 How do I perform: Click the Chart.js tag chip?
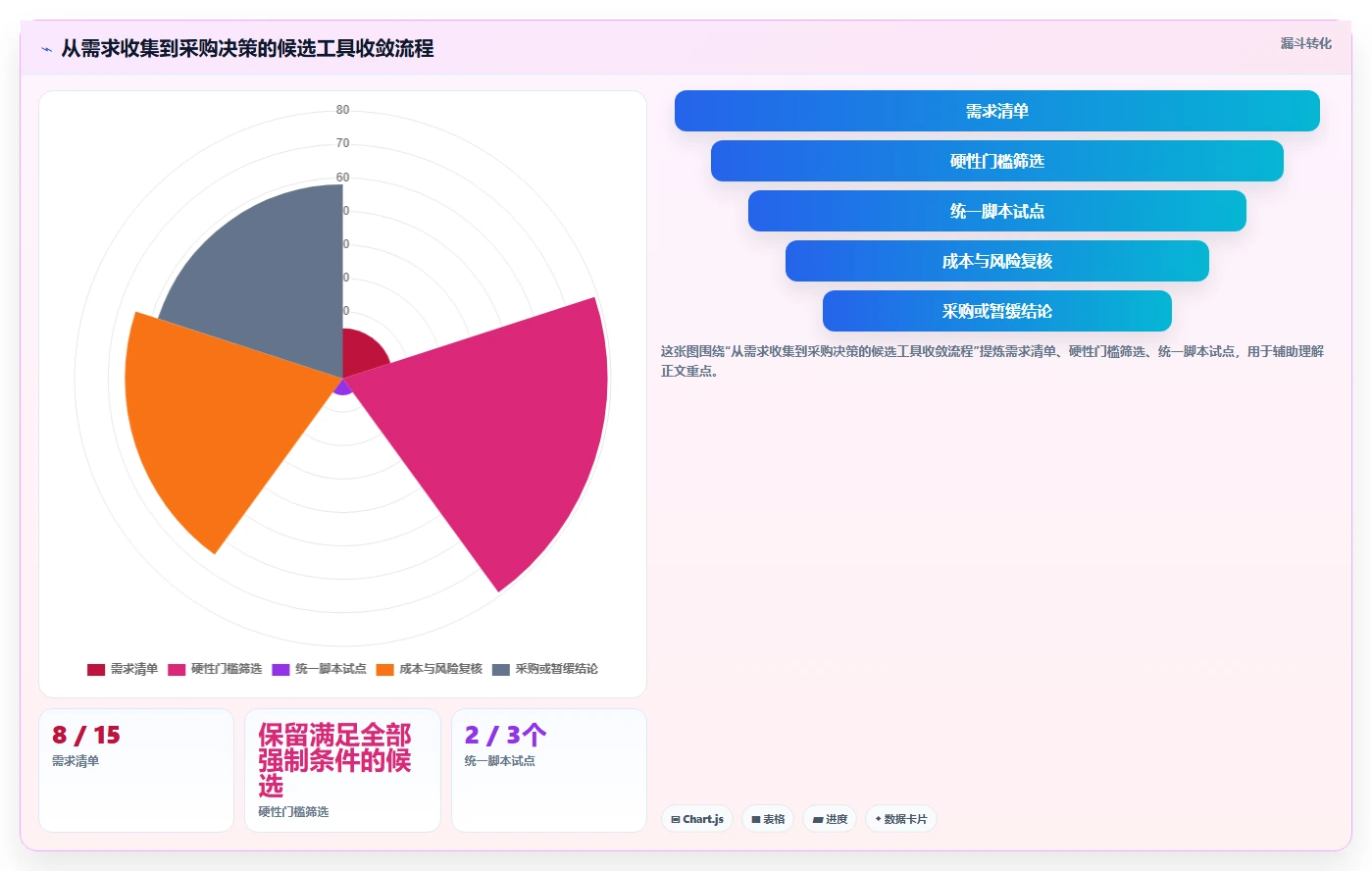697,819
